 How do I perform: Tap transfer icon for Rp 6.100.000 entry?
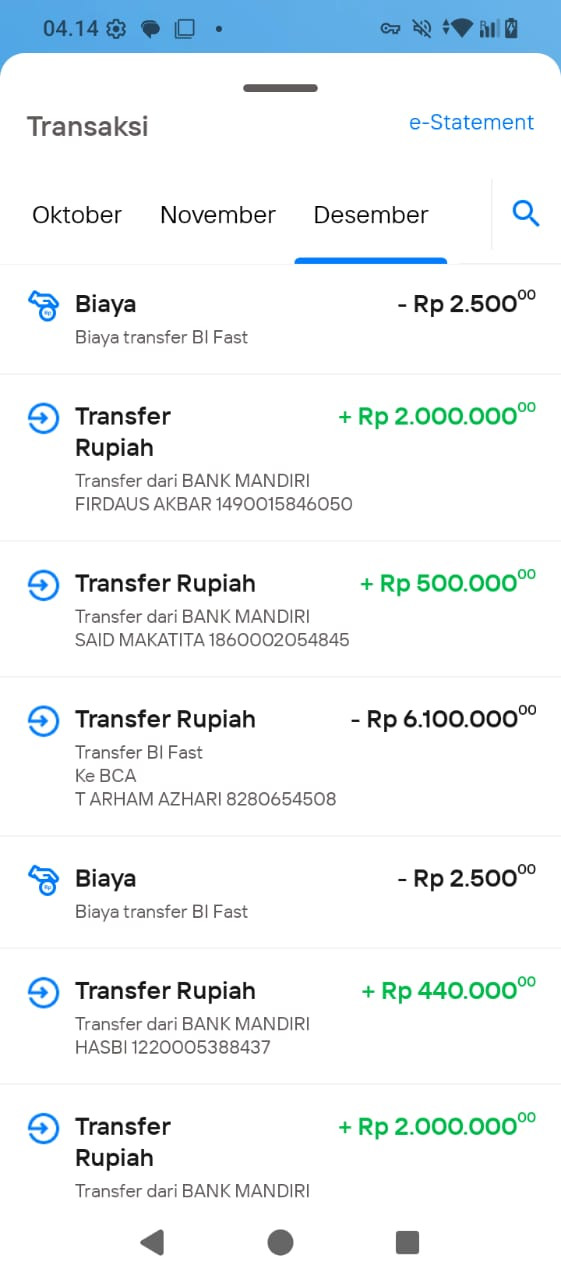click(x=43, y=721)
